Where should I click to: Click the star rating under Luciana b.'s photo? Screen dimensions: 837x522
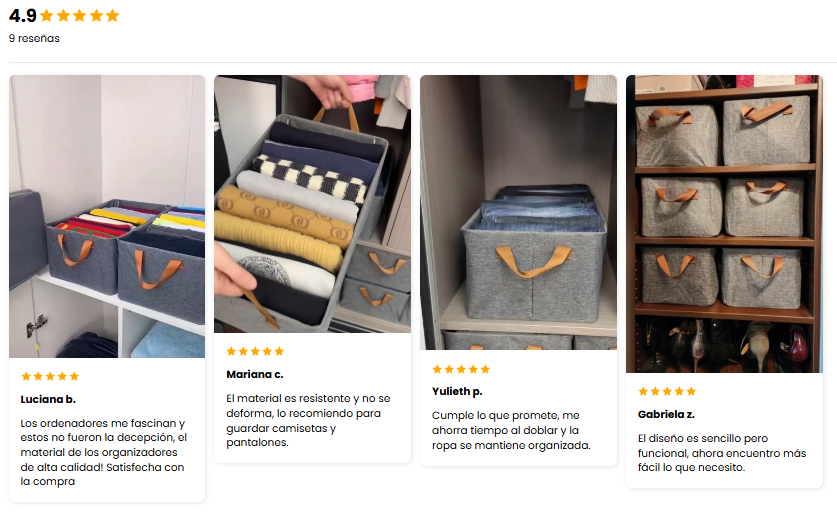[x=50, y=376]
